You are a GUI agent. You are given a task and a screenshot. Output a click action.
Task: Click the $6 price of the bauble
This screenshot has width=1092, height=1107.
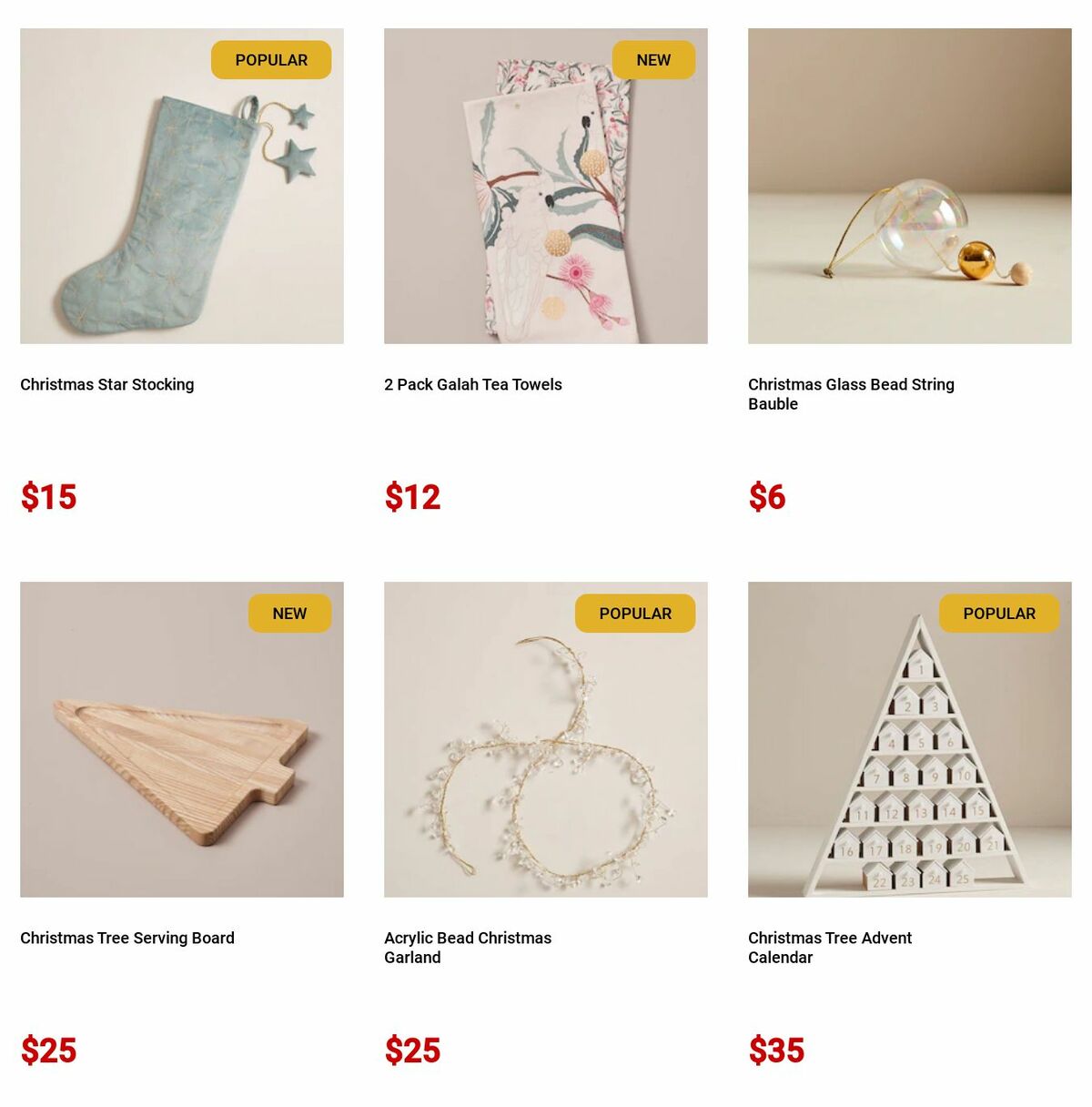(767, 497)
